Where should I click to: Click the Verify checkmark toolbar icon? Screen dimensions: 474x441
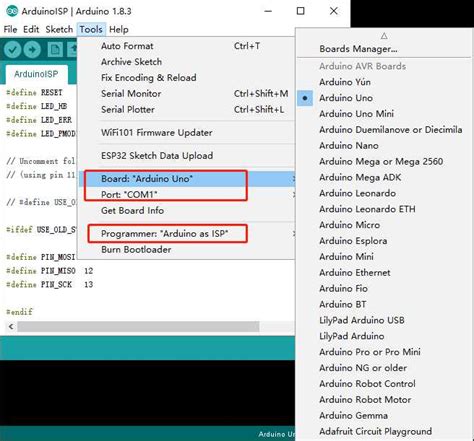coord(13,50)
